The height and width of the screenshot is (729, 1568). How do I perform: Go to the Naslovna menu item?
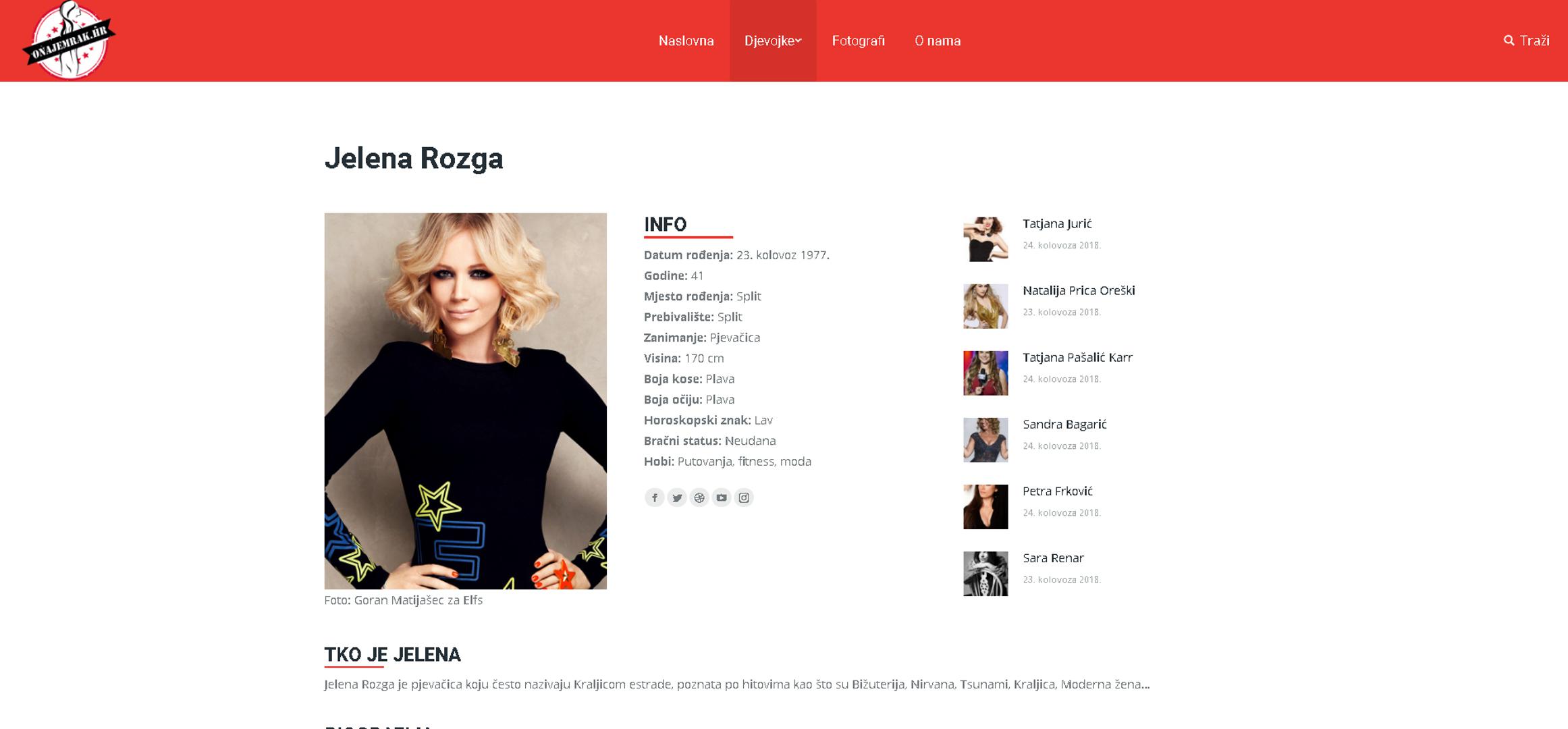[686, 40]
